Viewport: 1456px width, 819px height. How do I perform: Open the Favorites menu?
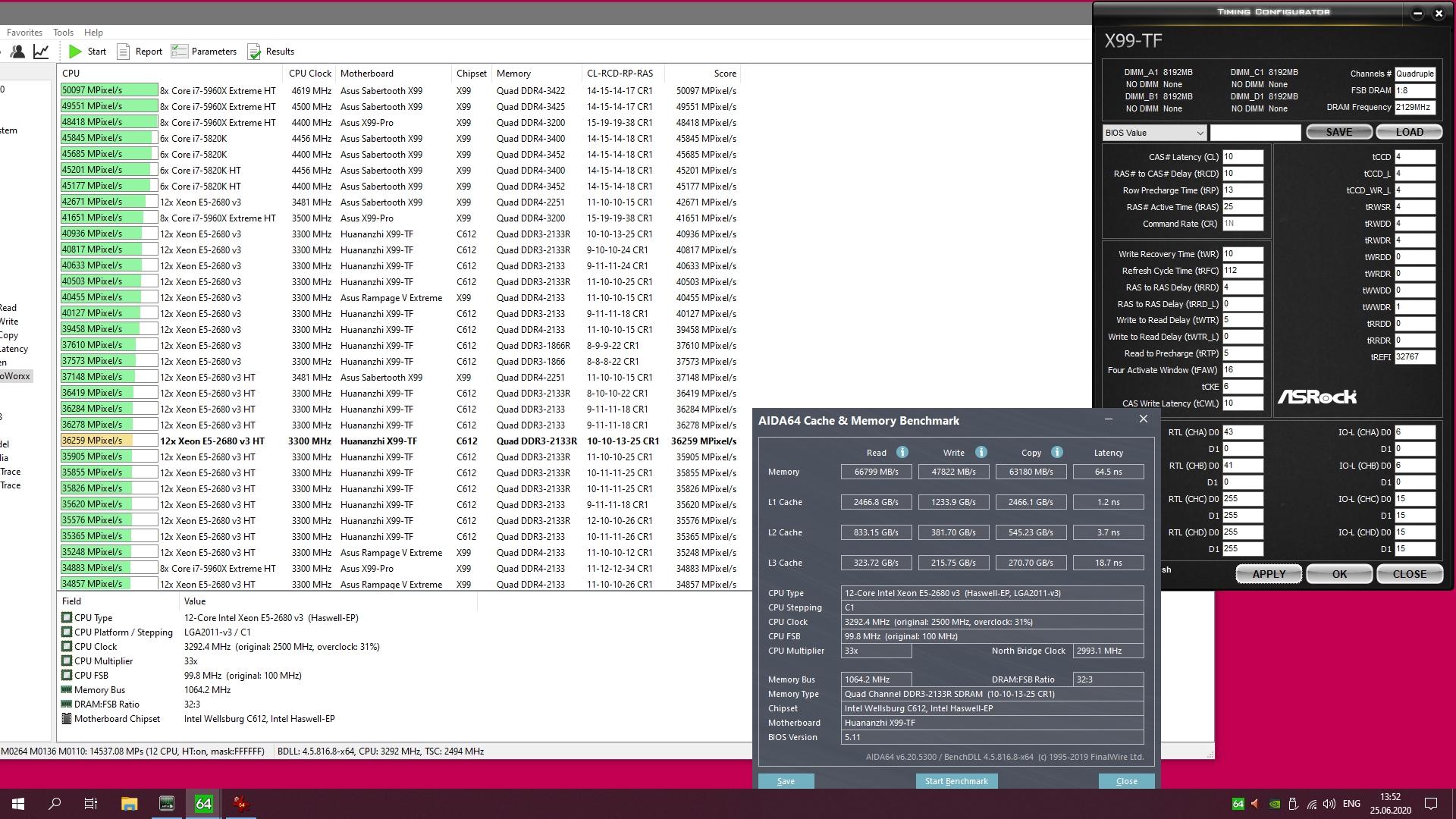[x=24, y=33]
